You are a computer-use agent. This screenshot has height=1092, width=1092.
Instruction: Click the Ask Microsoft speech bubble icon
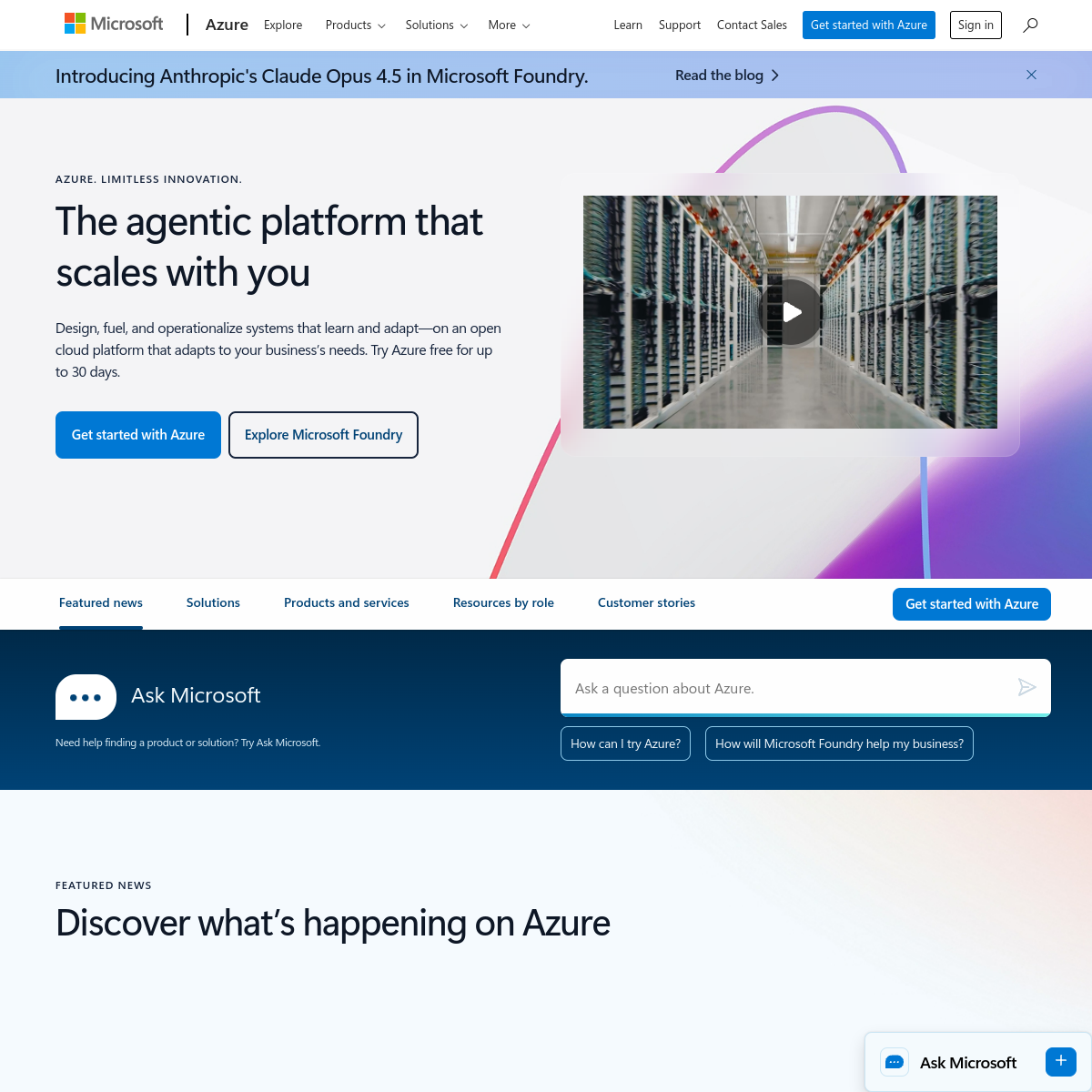86,697
